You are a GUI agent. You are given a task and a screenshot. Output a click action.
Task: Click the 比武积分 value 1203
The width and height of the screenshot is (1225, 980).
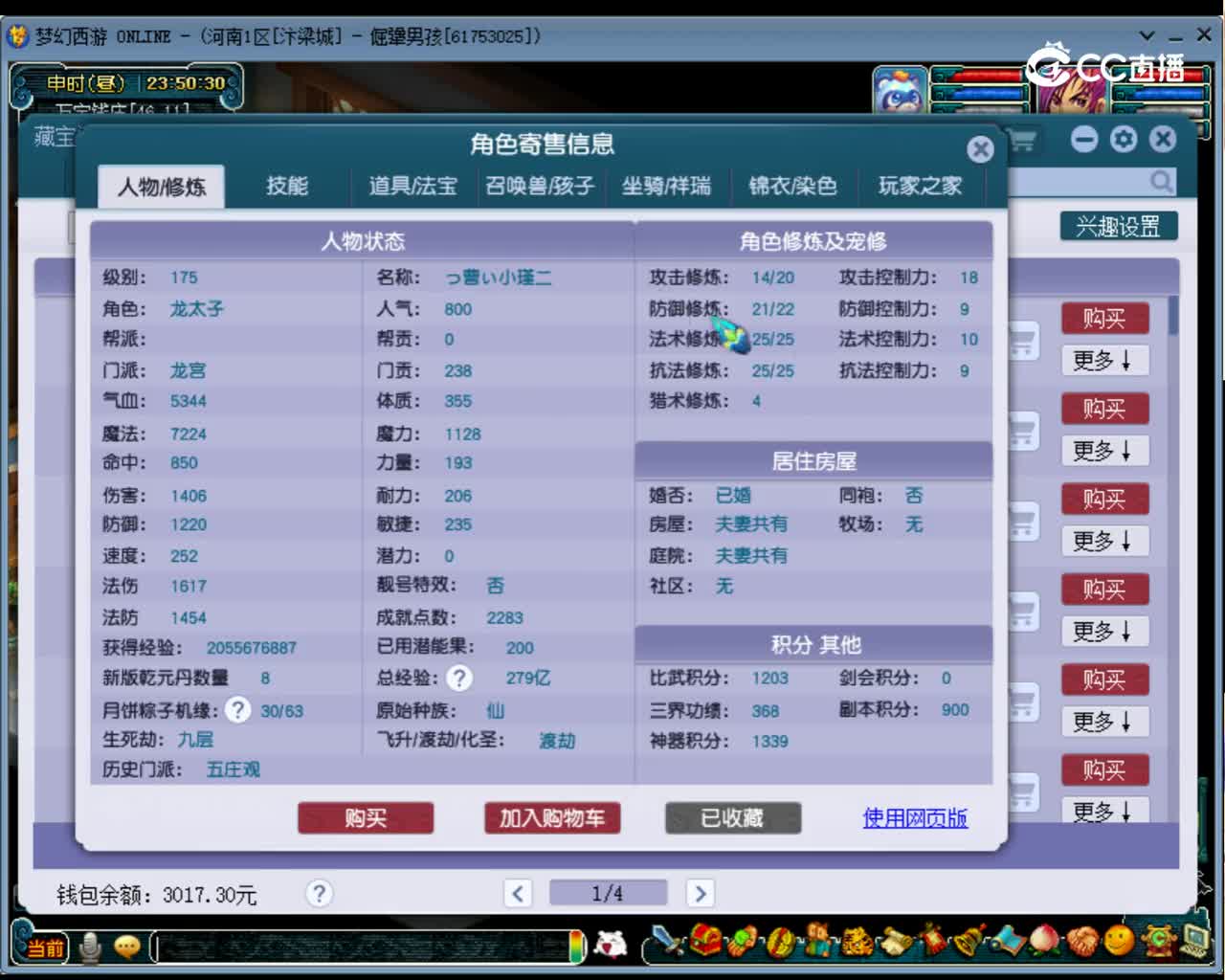770,679
